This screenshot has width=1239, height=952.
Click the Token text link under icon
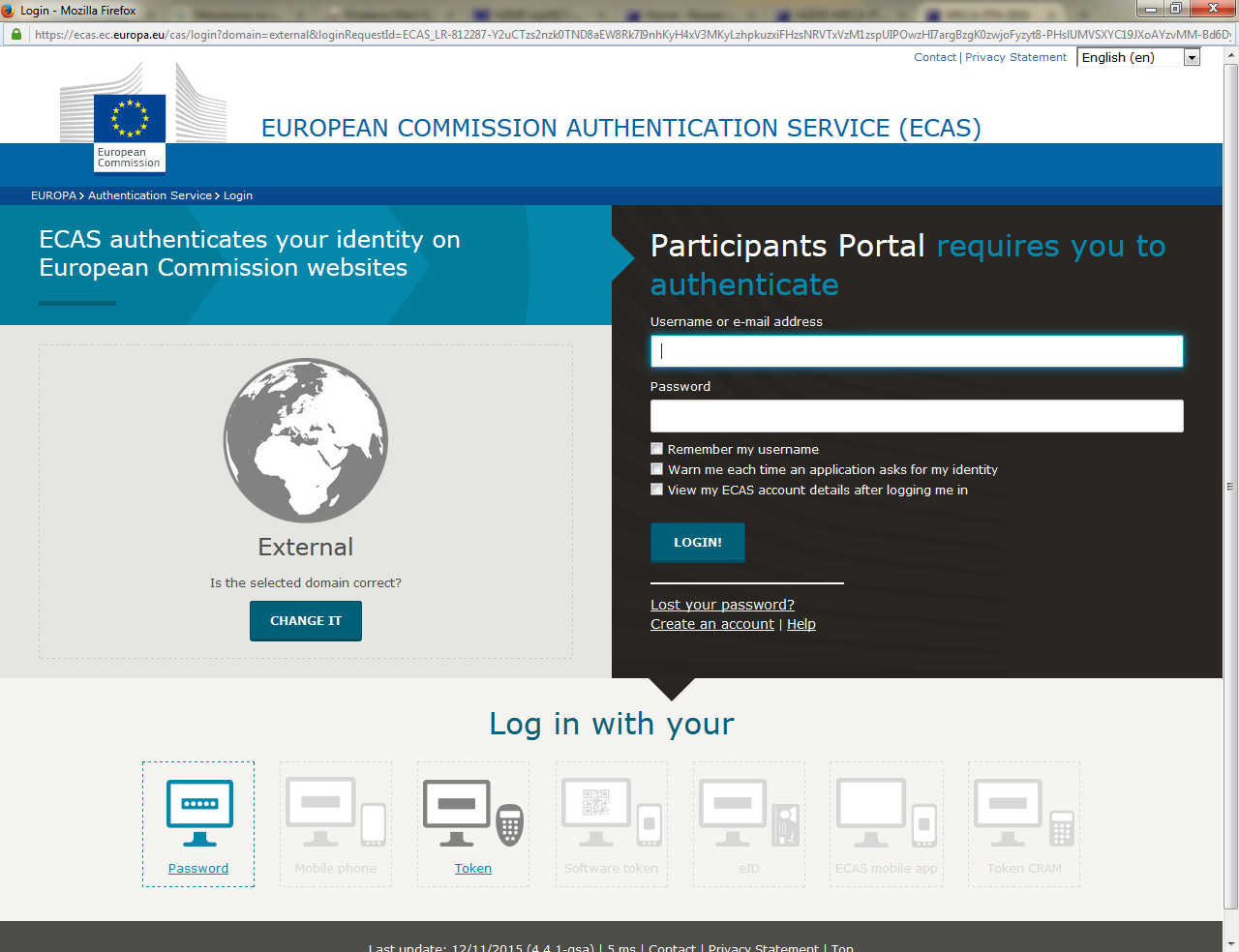[473, 869]
